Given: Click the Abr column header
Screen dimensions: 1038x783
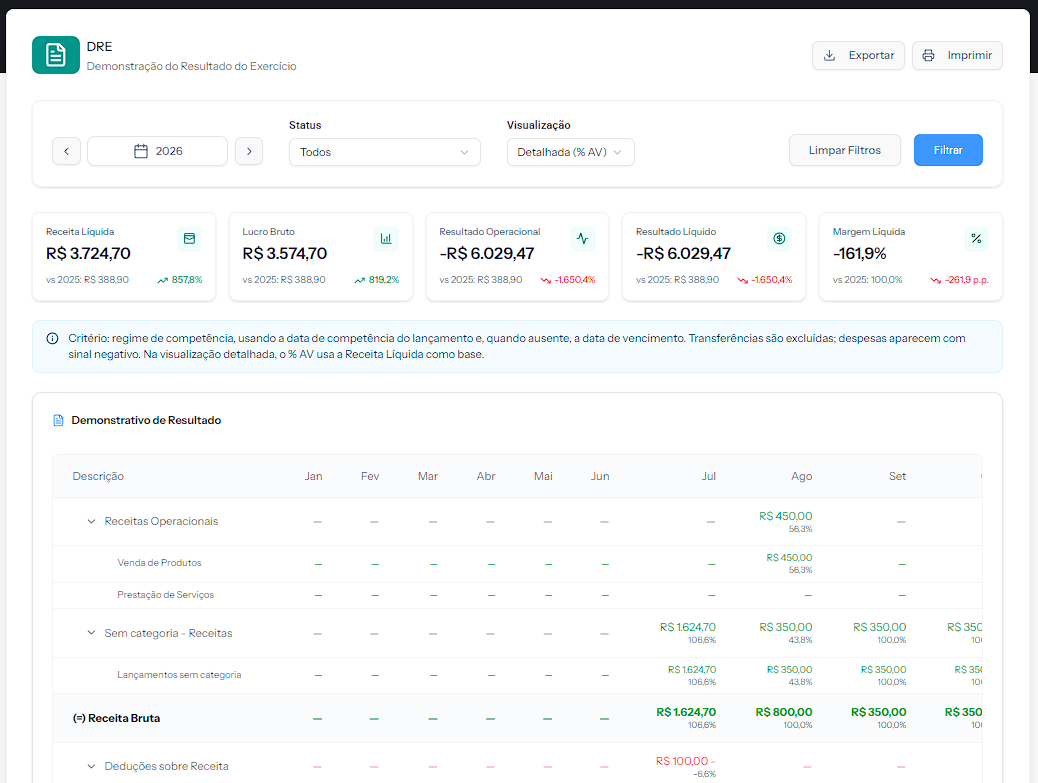Looking at the screenshot, I should point(486,477).
